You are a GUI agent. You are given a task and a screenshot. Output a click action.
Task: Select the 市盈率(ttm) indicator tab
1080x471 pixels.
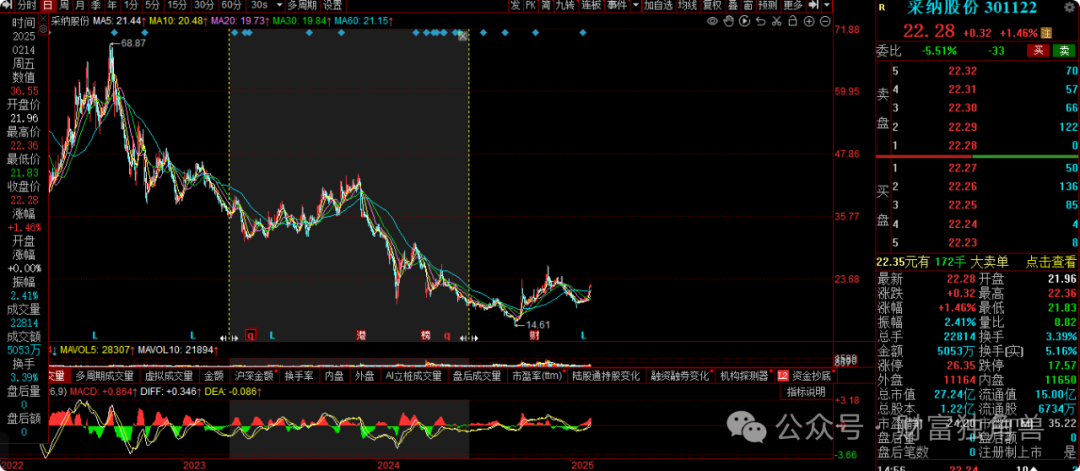pyautogui.click(x=538, y=377)
